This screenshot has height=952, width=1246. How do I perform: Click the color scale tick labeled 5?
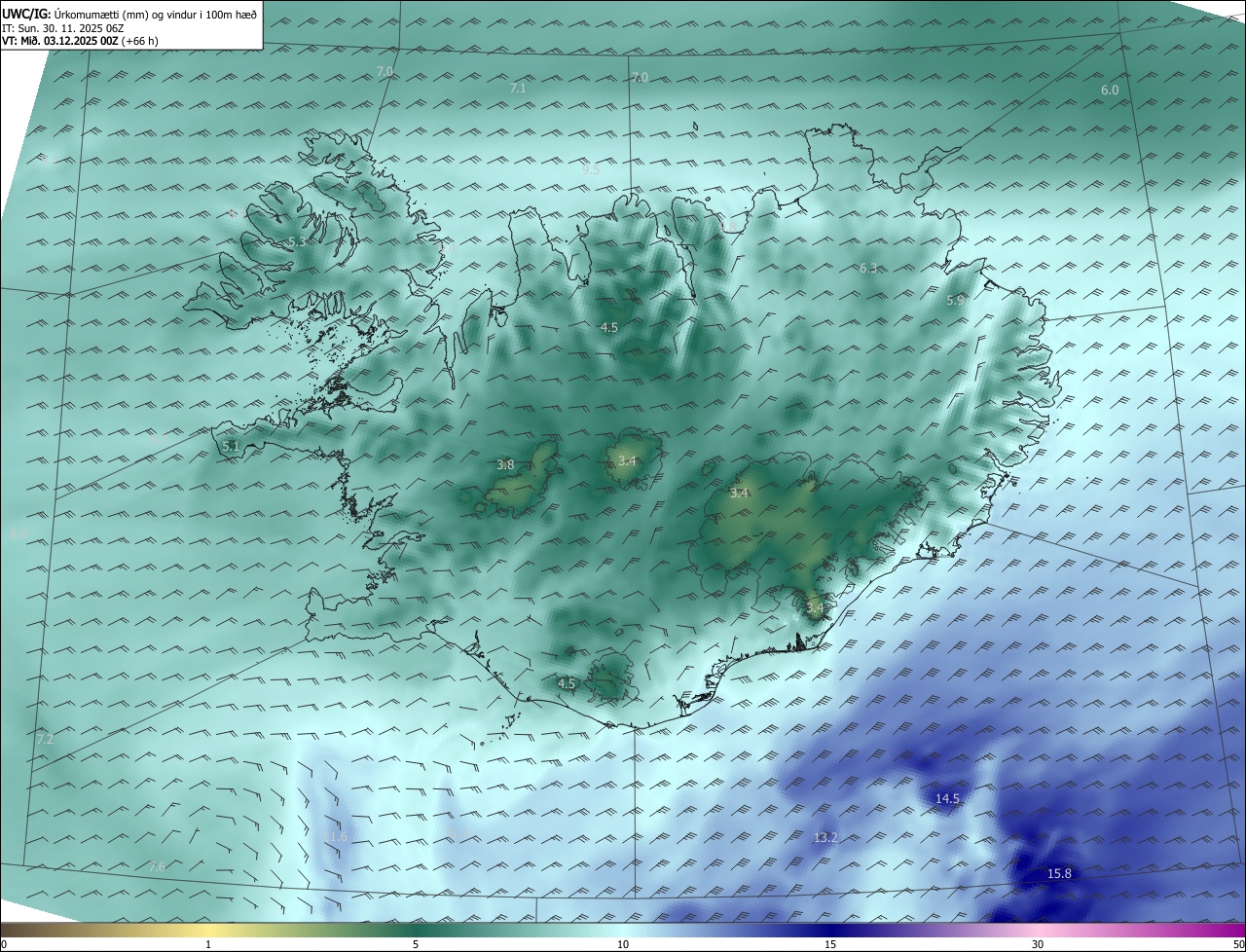coord(416,943)
